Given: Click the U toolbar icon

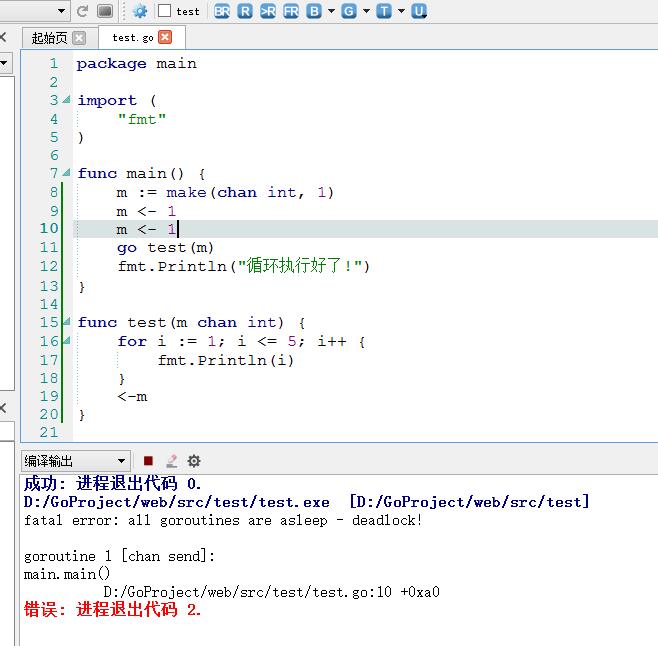Looking at the screenshot, I should [419, 11].
